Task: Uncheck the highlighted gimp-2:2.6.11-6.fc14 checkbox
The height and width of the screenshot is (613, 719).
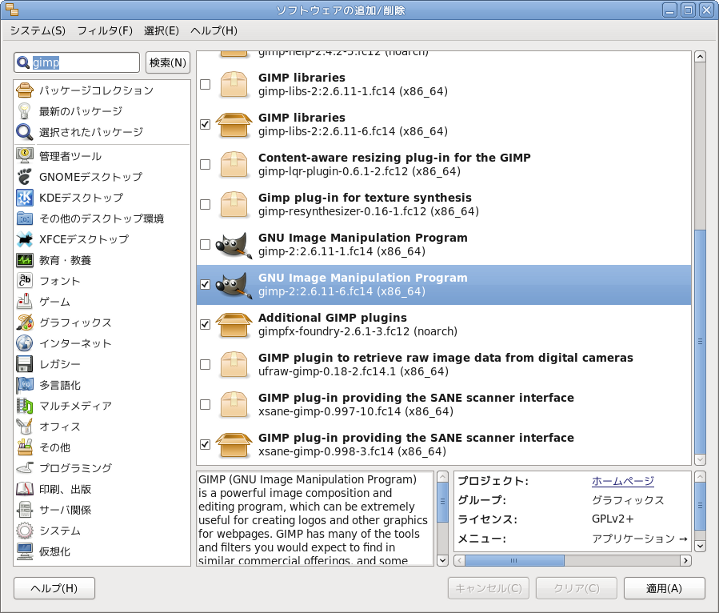Action: [205, 284]
